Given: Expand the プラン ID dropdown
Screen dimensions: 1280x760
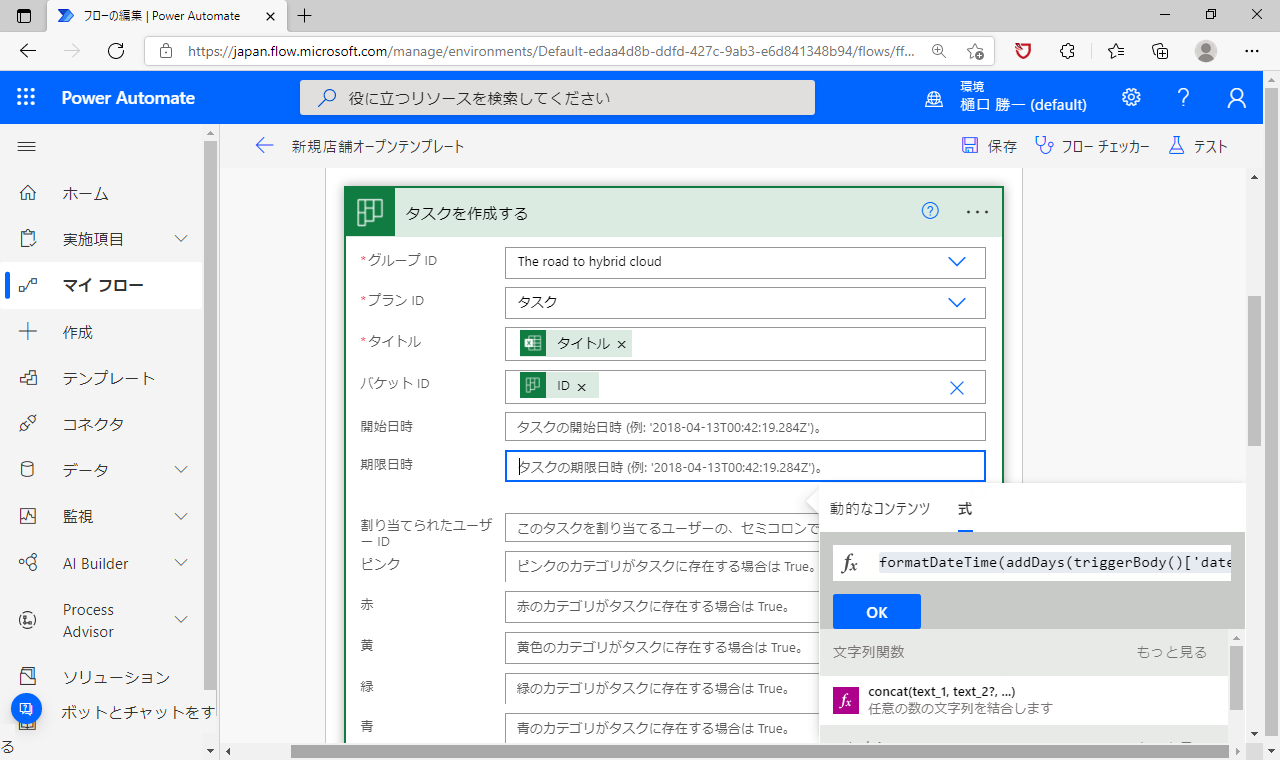Looking at the screenshot, I should pyautogui.click(x=957, y=302).
